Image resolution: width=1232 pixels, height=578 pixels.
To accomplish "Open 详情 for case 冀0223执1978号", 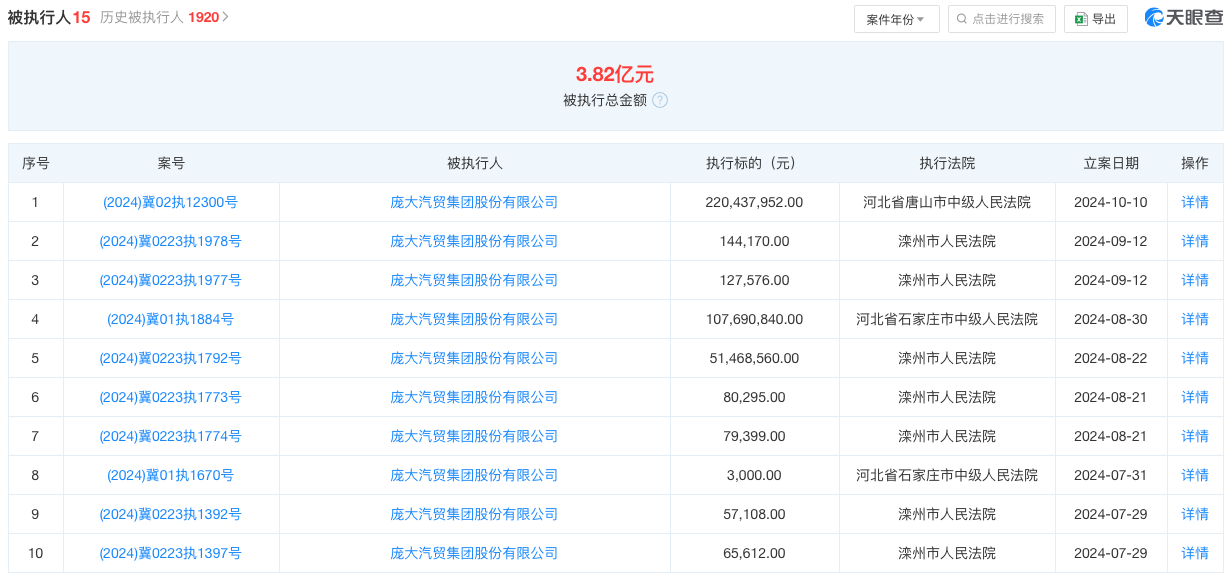I will (x=1195, y=241).
